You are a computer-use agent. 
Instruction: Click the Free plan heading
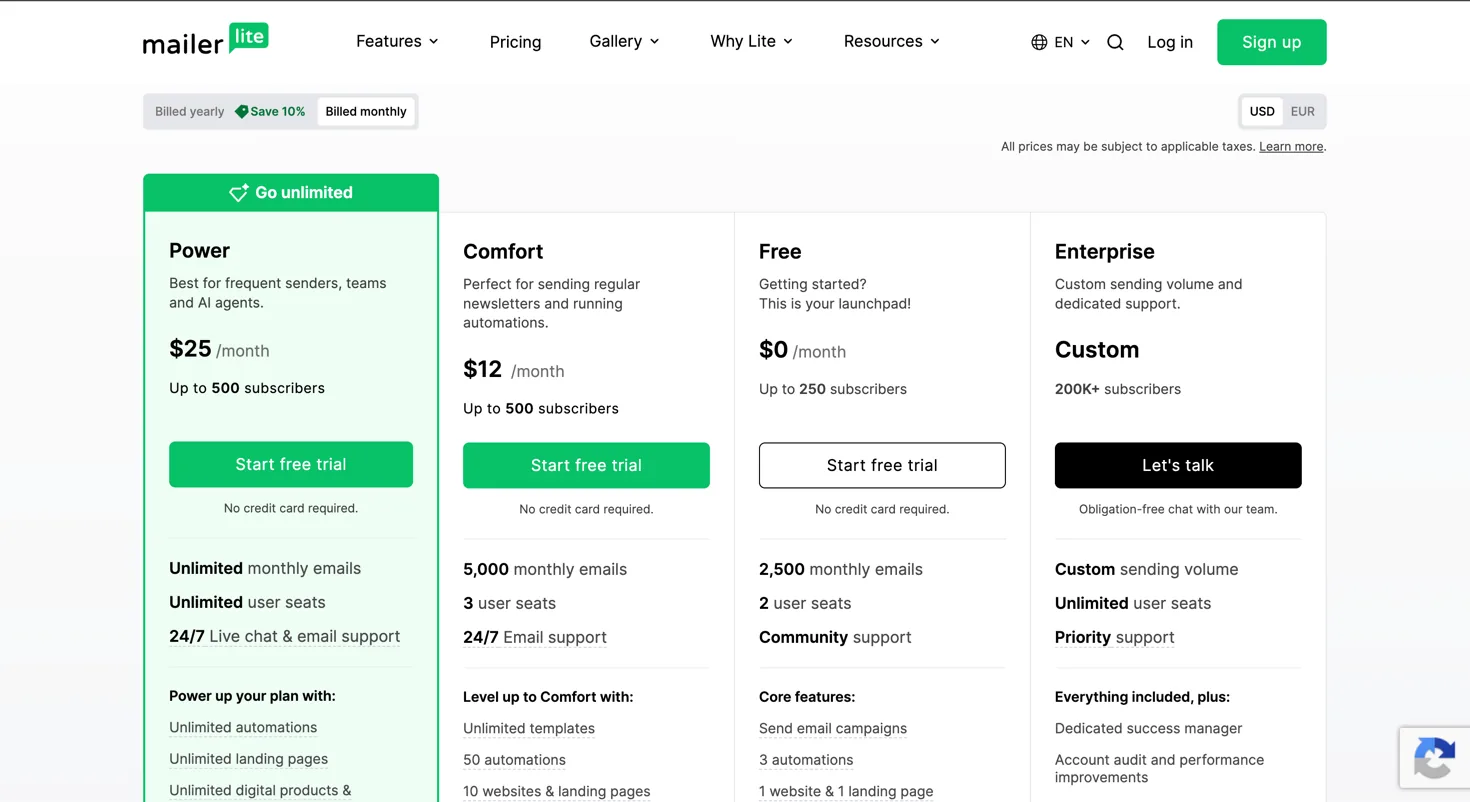click(780, 251)
